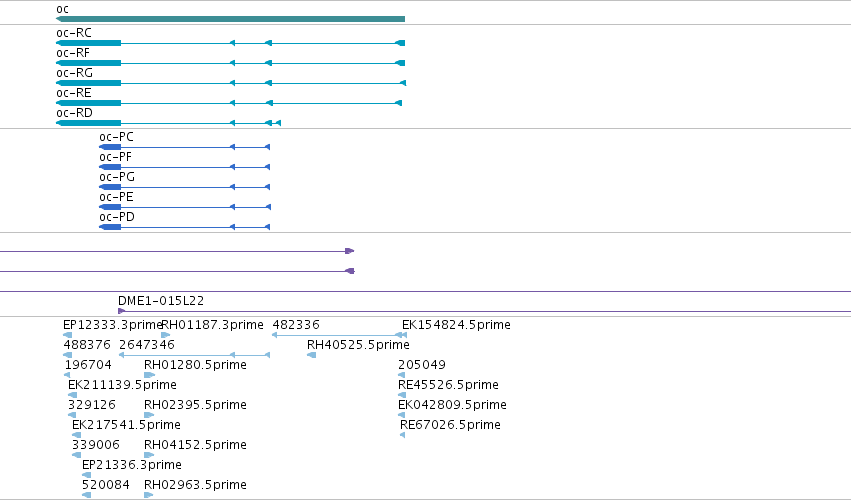
Task: Click the oc-RD thick exon block
Action: click(x=88, y=123)
